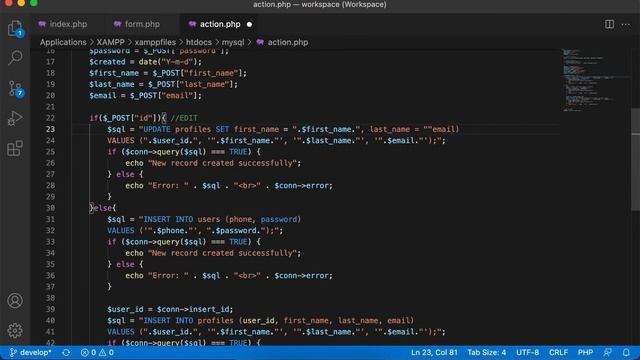Click the feedback icon in status bar
Screen dimensions: 640x360
pyautogui.click(x=608, y=352)
